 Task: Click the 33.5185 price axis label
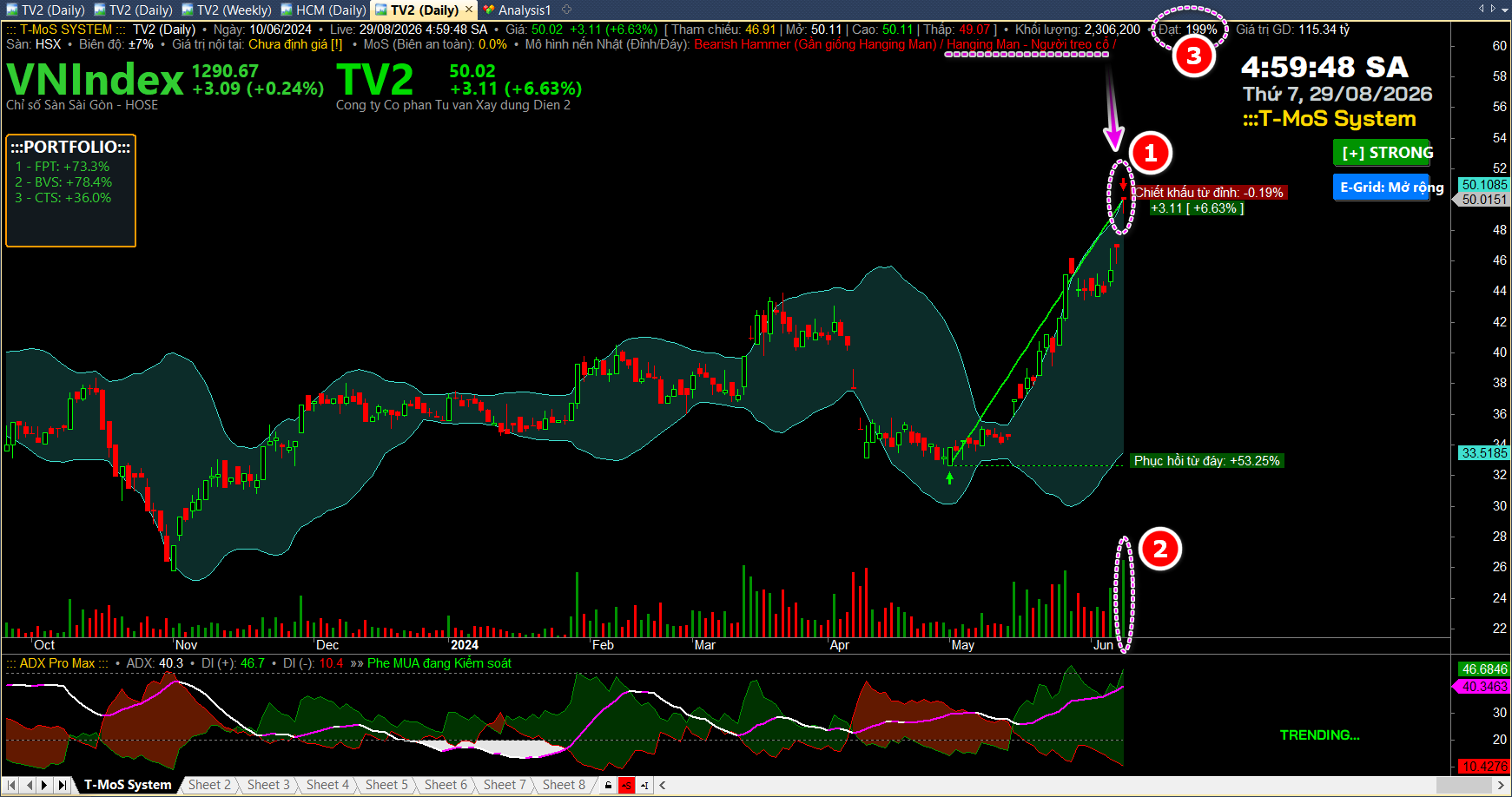(x=1484, y=453)
